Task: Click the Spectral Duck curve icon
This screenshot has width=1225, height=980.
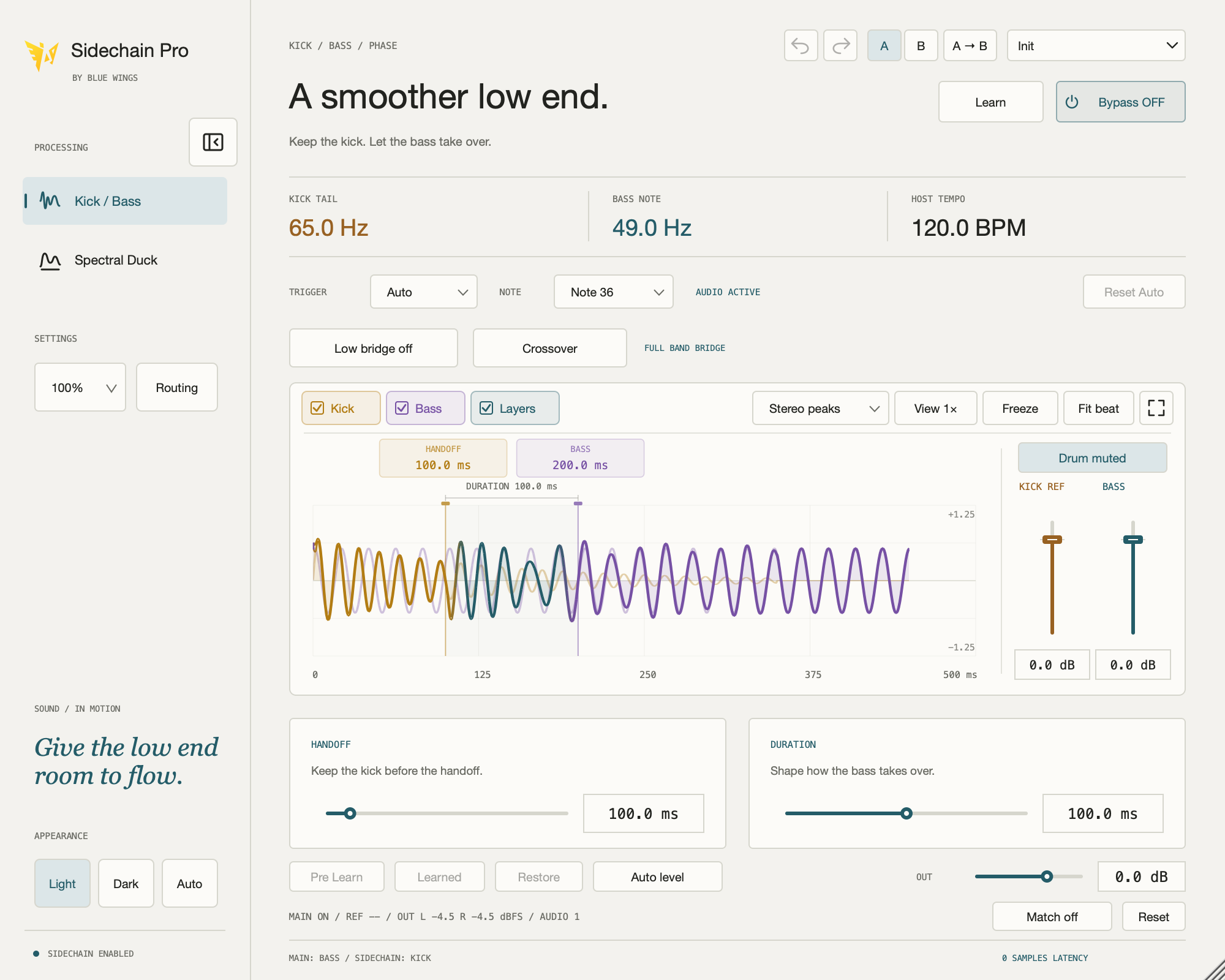Action: coord(50,260)
